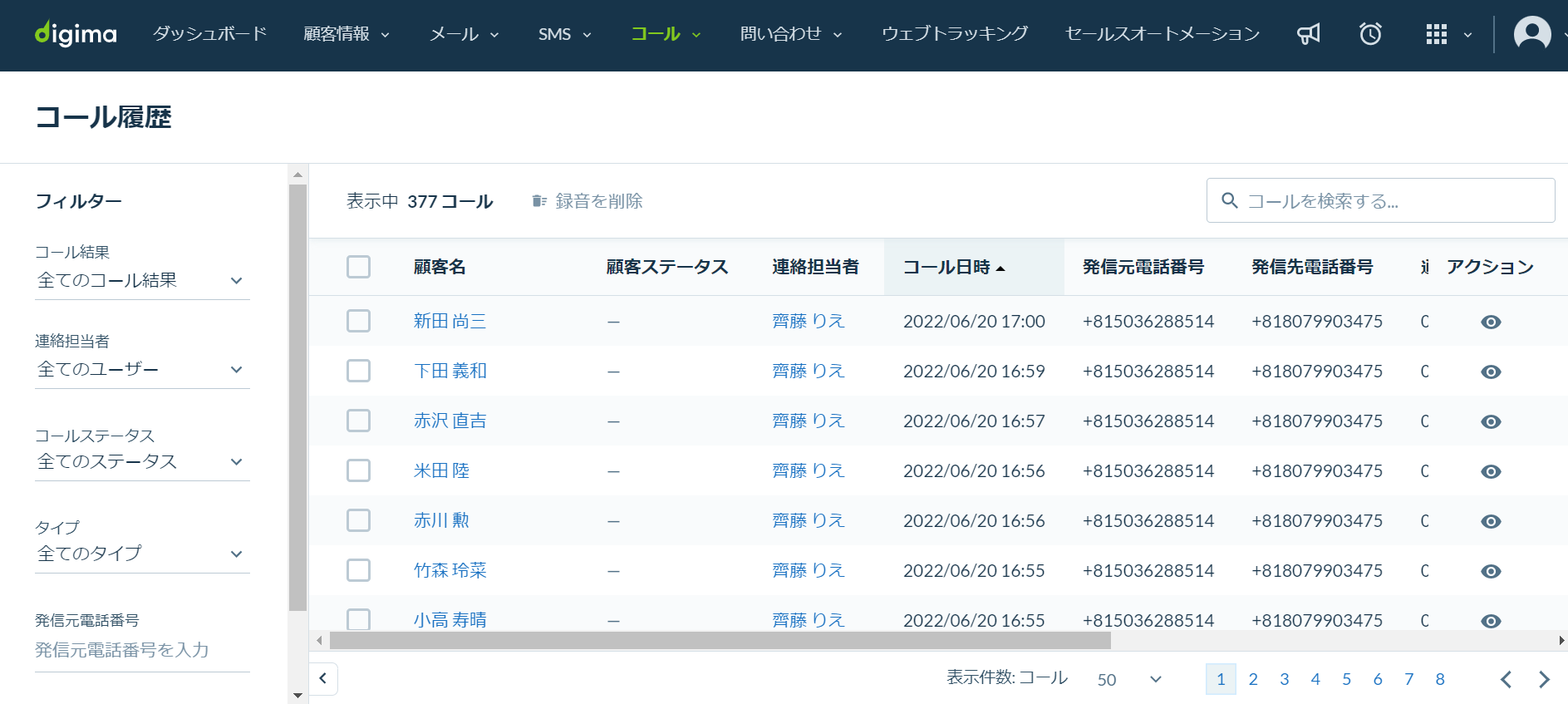Select current page 1

[x=1221, y=679]
